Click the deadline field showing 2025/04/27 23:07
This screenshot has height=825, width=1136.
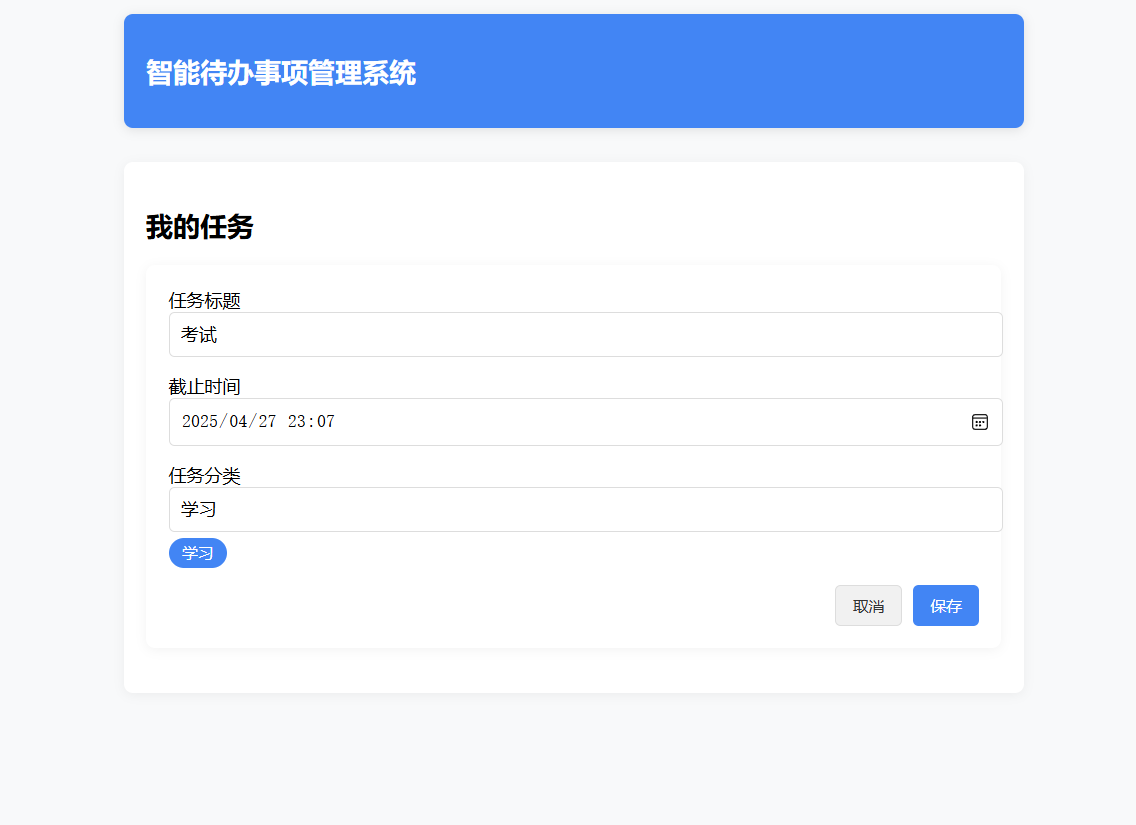pos(585,422)
